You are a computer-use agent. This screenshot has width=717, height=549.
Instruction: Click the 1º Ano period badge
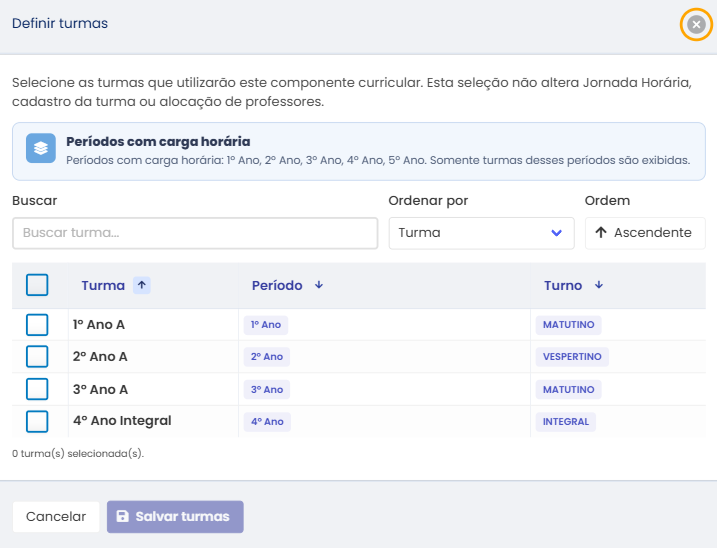pos(266,325)
